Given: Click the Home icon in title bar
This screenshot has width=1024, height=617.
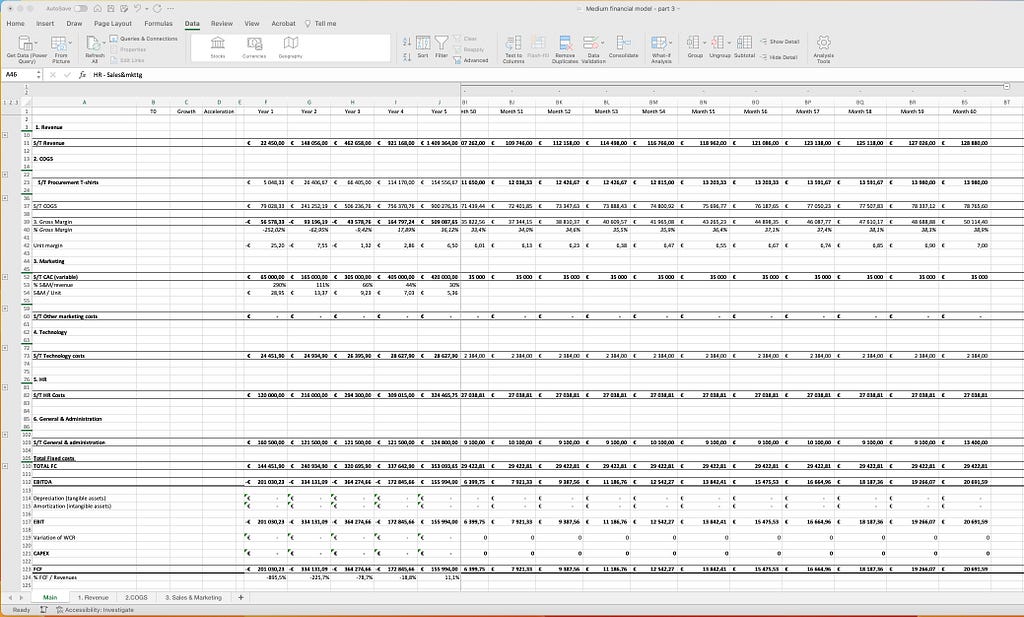Looking at the screenshot, I should pos(97,8).
